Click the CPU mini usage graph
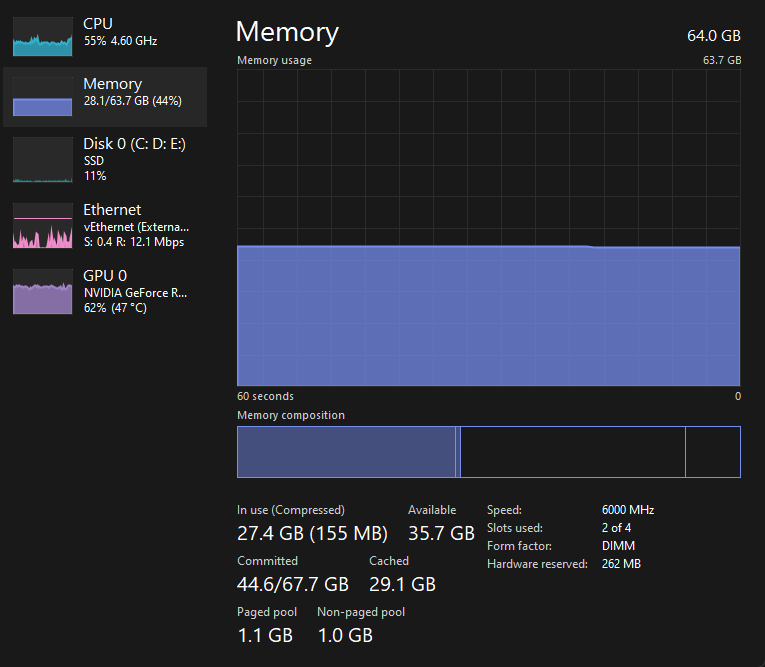 42,37
